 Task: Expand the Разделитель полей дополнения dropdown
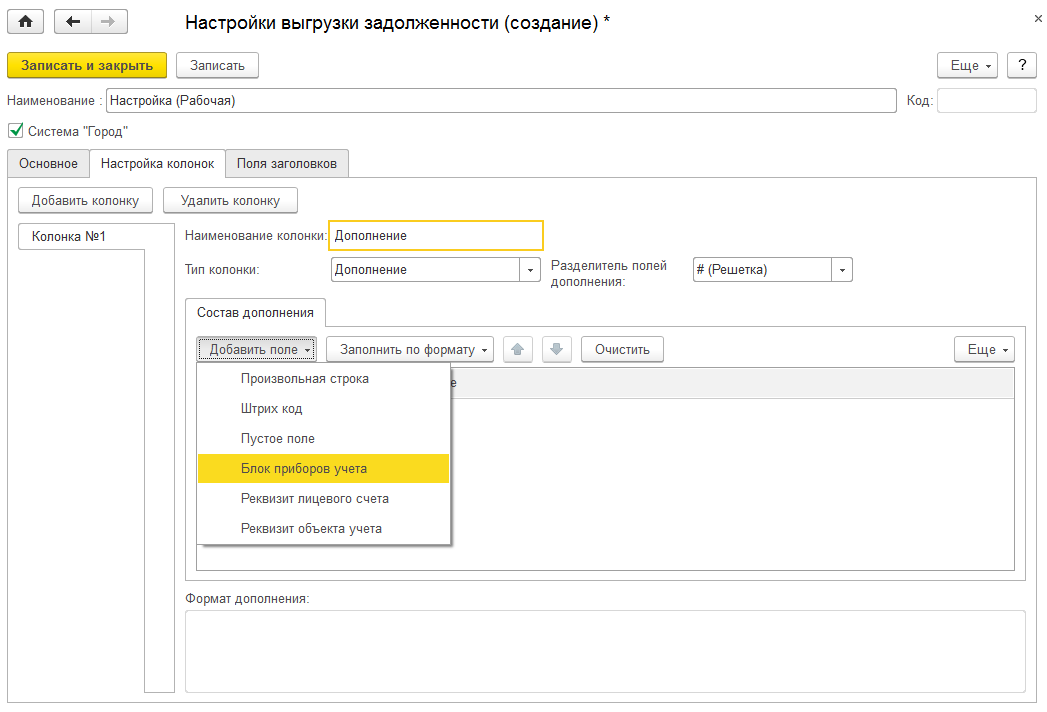pos(842,270)
